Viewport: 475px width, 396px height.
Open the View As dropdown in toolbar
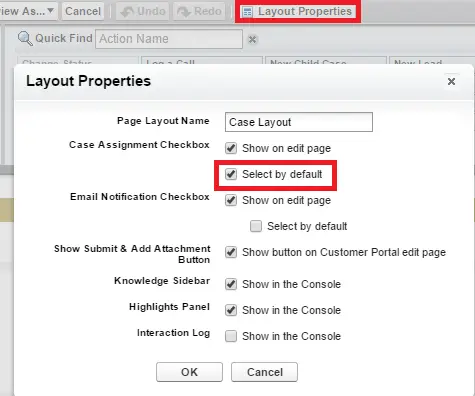point(28,11)
